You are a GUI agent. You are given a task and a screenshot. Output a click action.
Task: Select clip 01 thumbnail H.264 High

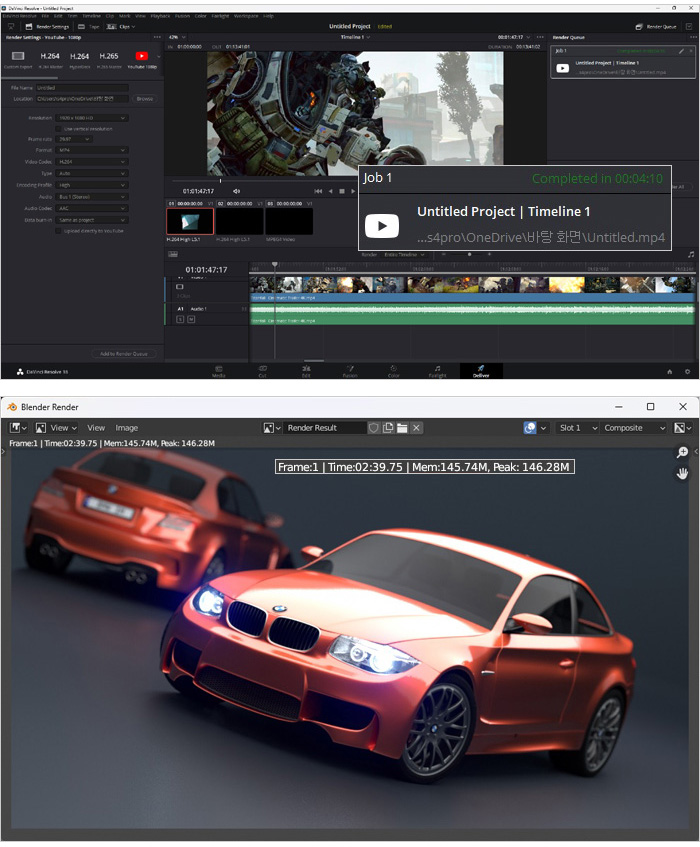coord(190,221)
